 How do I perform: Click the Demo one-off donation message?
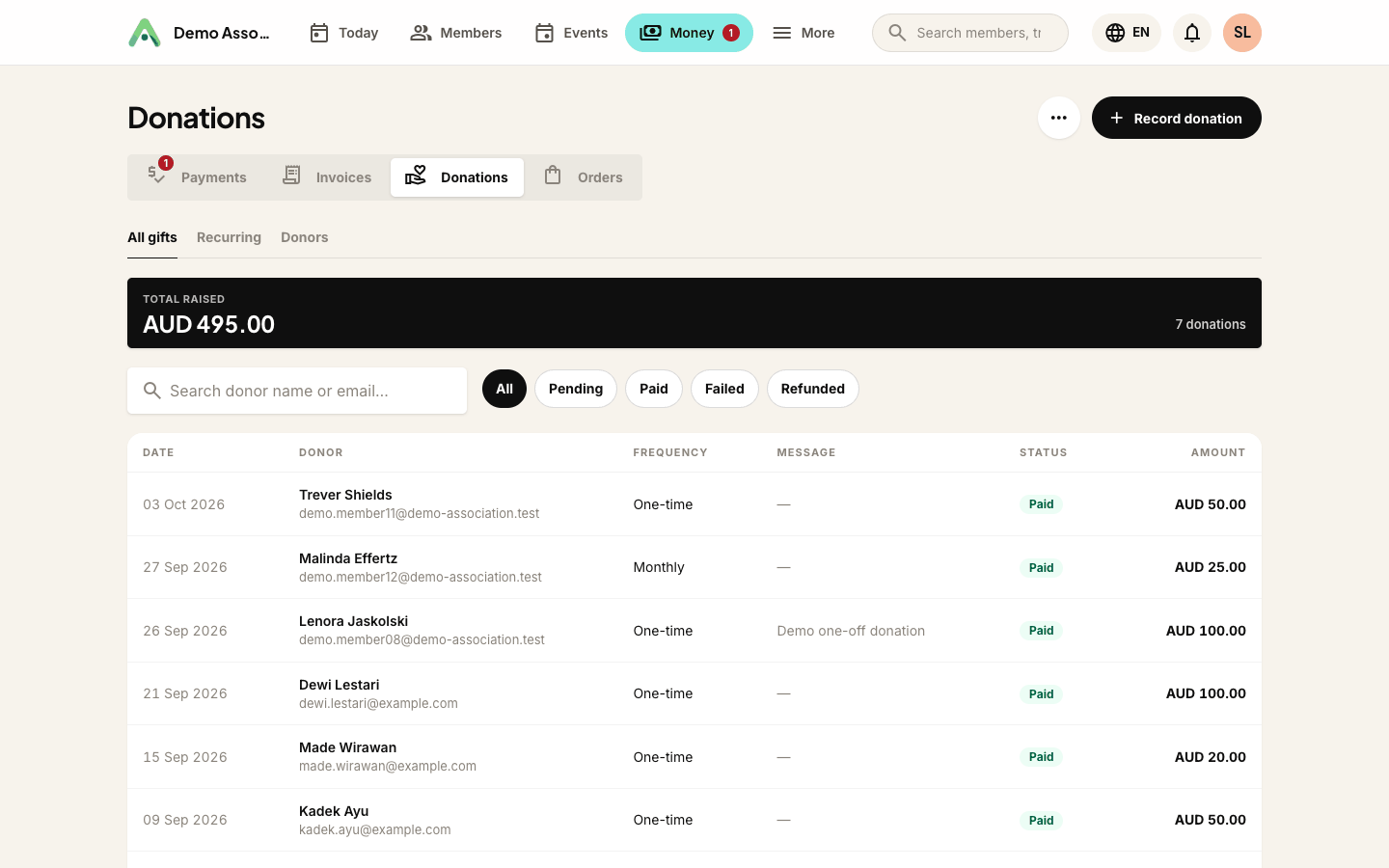tap(851, 631)
